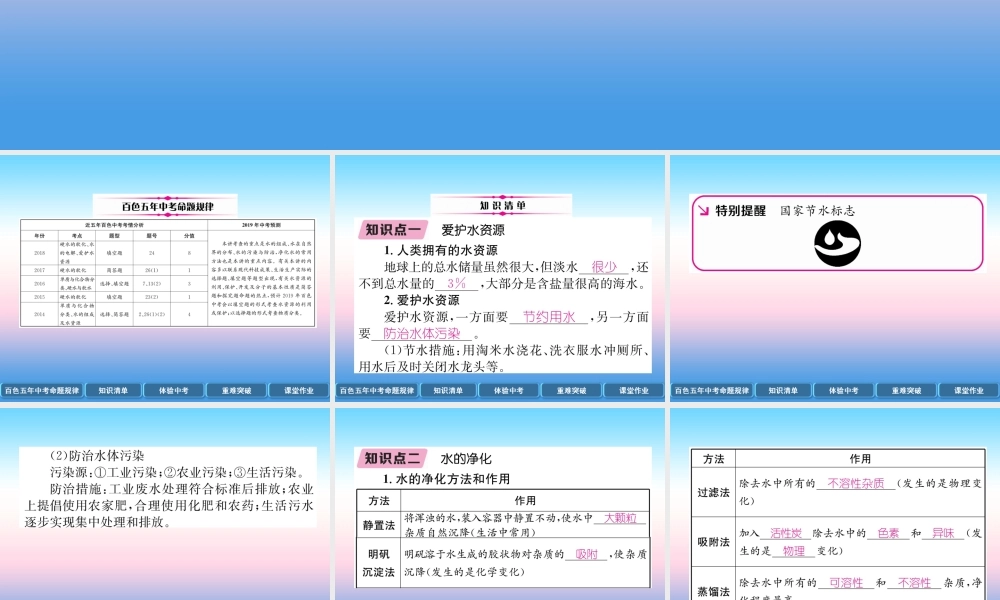Click the pink answer 活性炭
The image size is (1000, 600).
[785, 533]
